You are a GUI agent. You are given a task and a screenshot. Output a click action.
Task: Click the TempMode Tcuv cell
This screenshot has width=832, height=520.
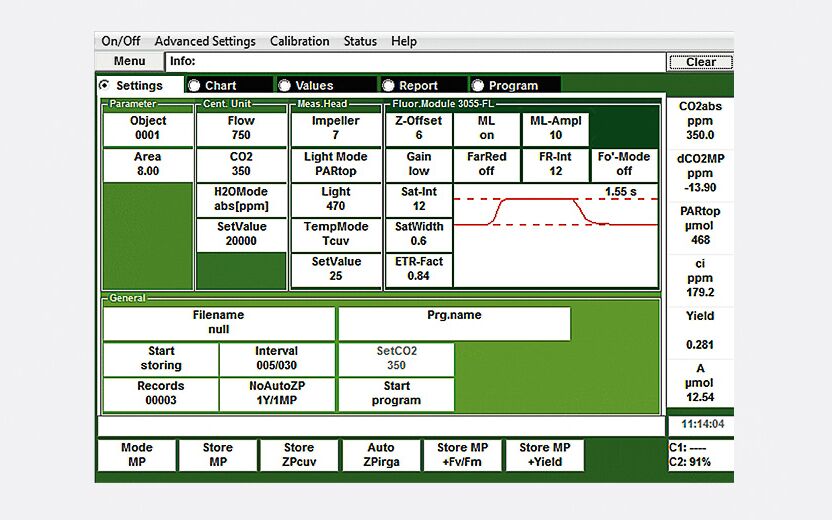336,234
